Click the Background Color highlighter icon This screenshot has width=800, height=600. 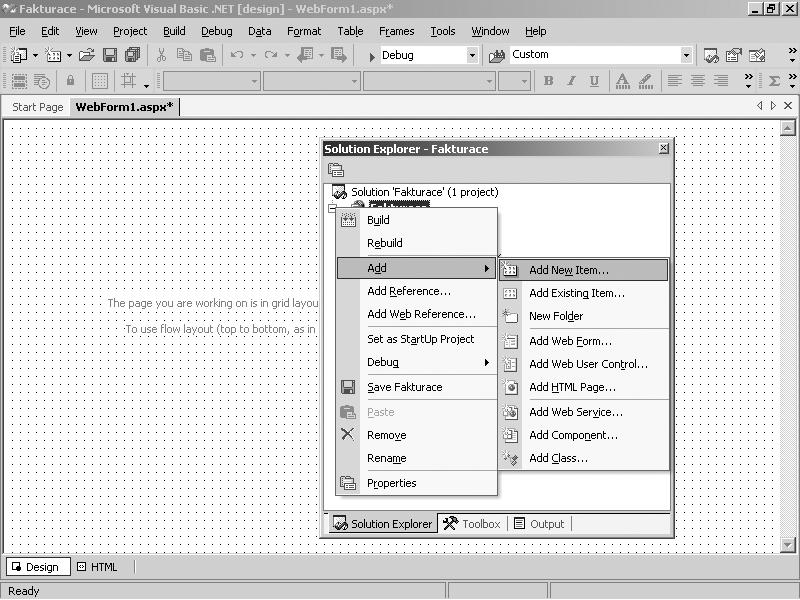coord(645,81)
